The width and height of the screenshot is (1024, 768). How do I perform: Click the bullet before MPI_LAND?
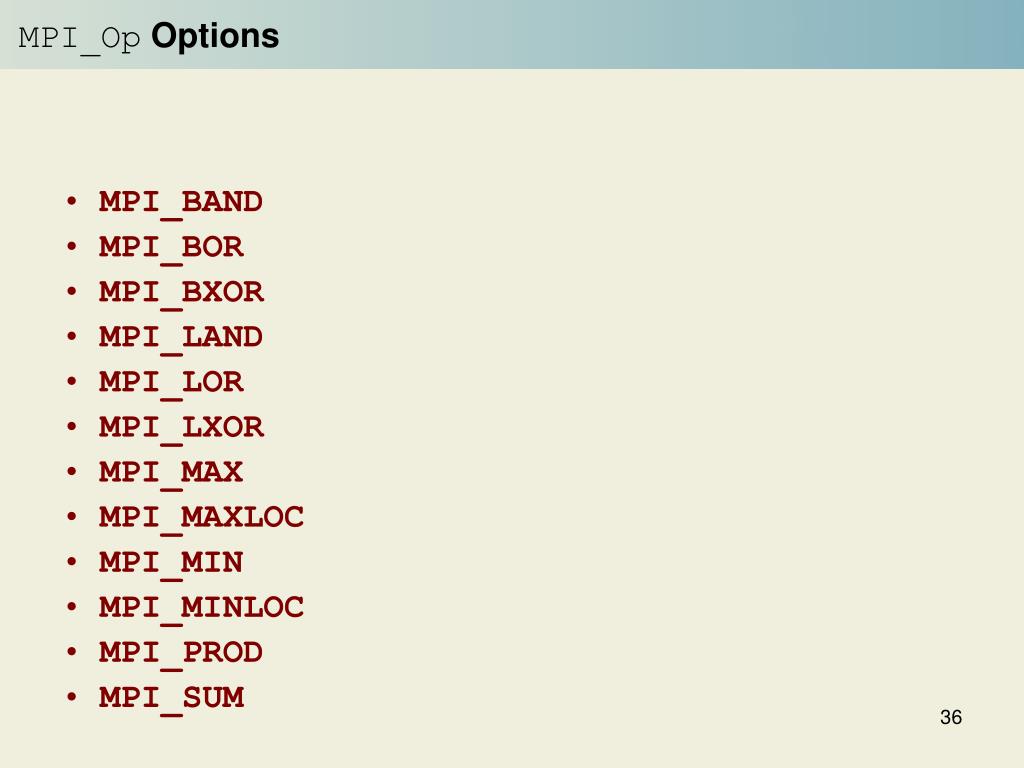(72, 336)
